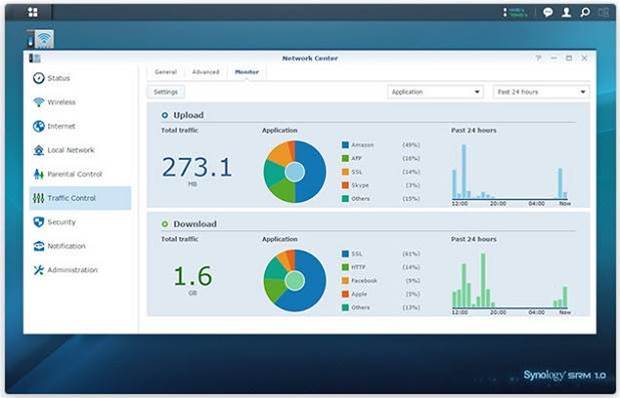This screenshot has width=620, height=398.
Task: Open the widgets panel icon top-right
Action: pos(603,12)
